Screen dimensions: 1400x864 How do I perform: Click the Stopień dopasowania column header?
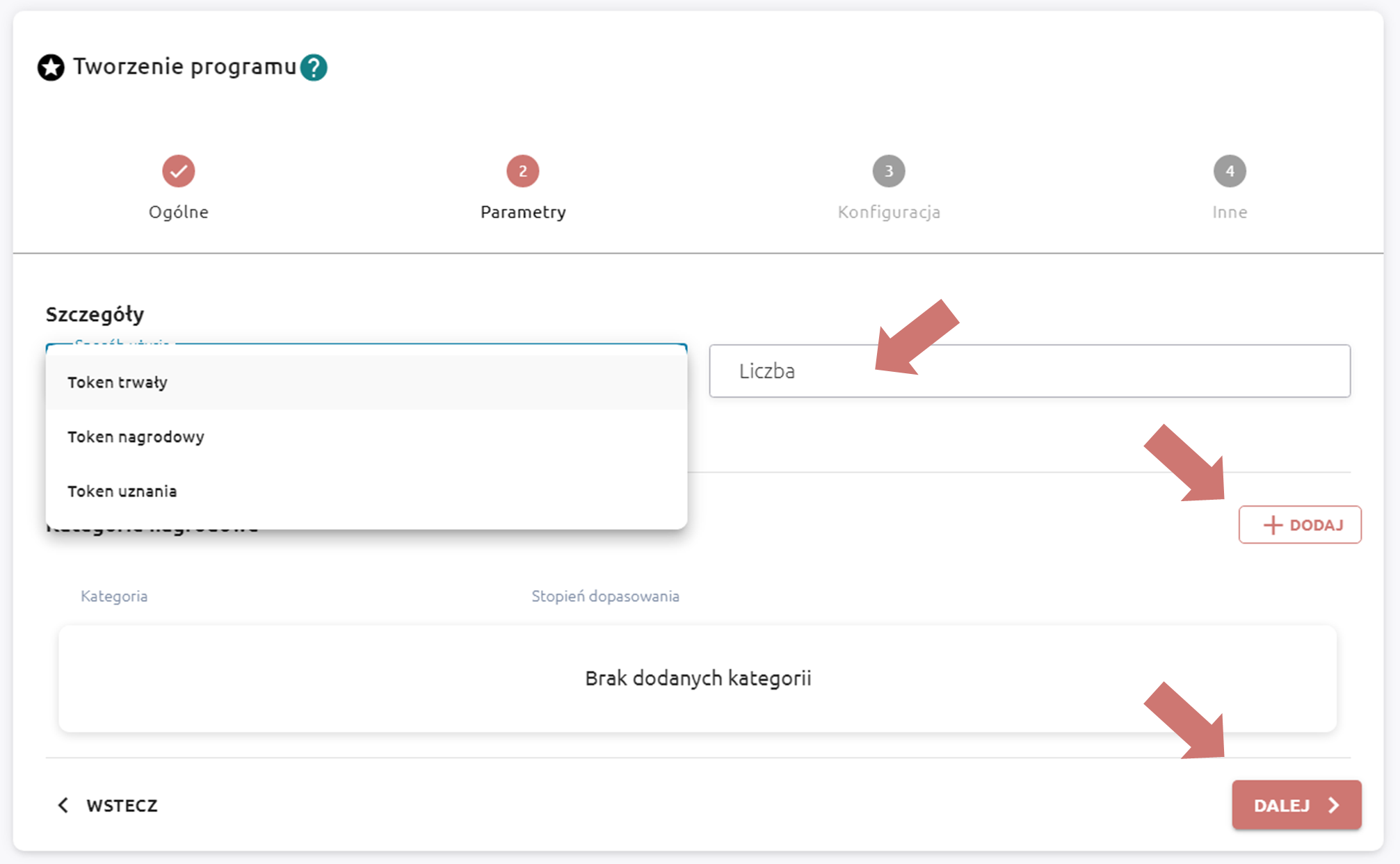tap(605, 596)
